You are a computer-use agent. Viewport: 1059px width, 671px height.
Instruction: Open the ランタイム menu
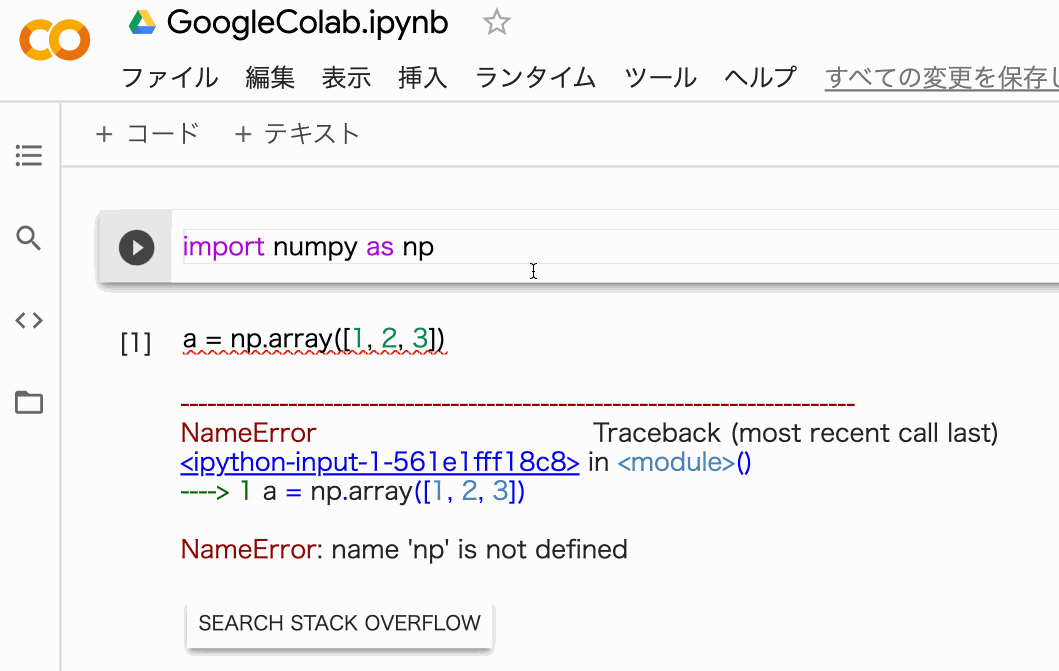pos(535,77)
